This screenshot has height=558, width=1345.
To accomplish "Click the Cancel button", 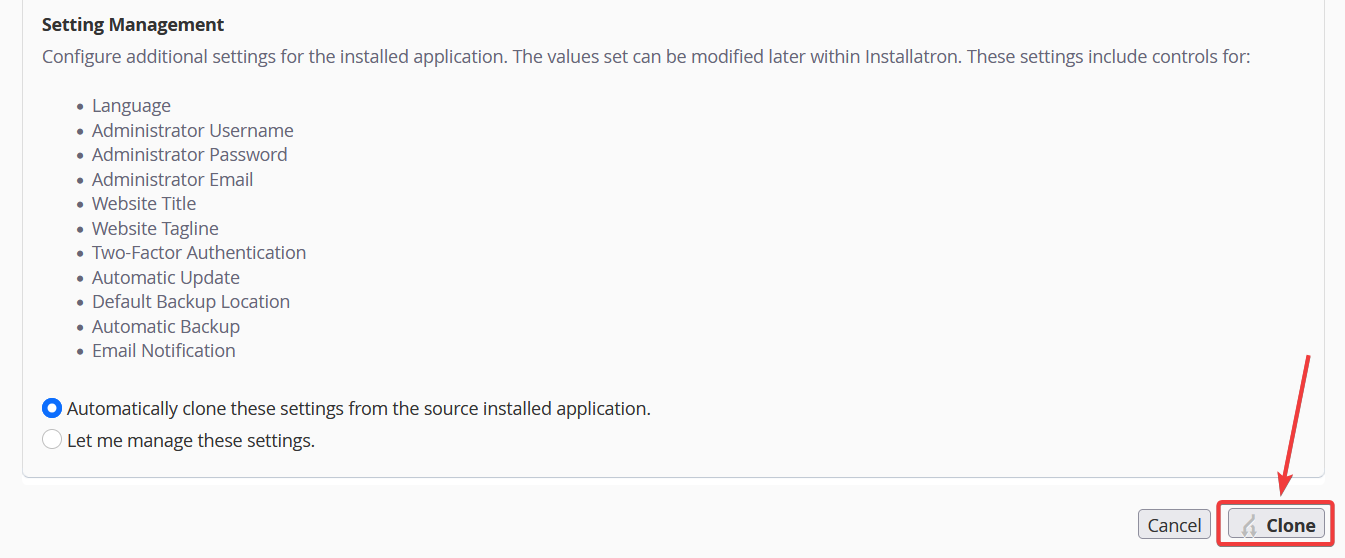I will tap(1174, 525).
